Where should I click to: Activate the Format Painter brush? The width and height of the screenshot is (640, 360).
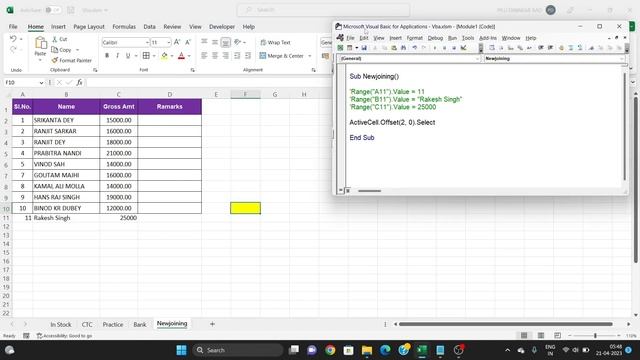55,60
